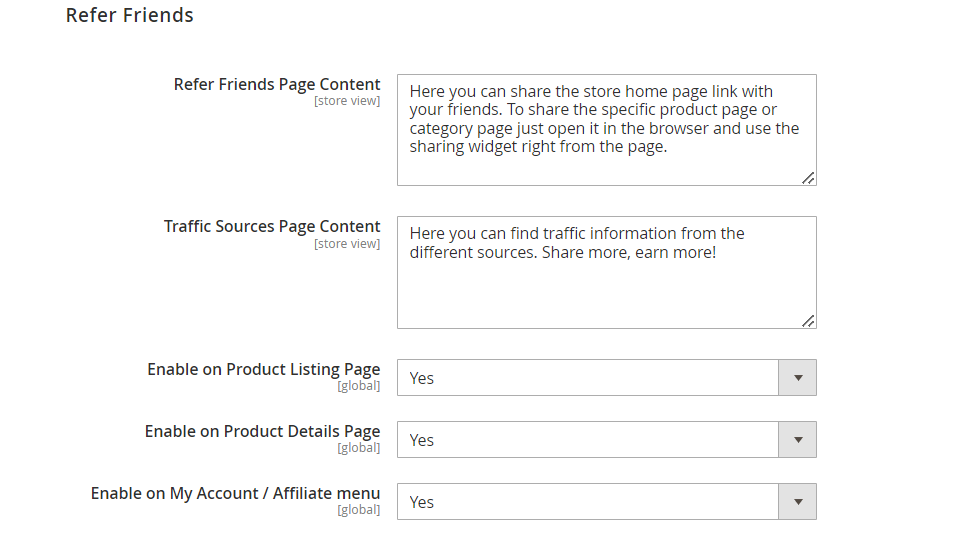Screen dimensions: 967x545
Task: Grab resize handle of Traffic Sources textarea
Action: click(x=808, y=321)
